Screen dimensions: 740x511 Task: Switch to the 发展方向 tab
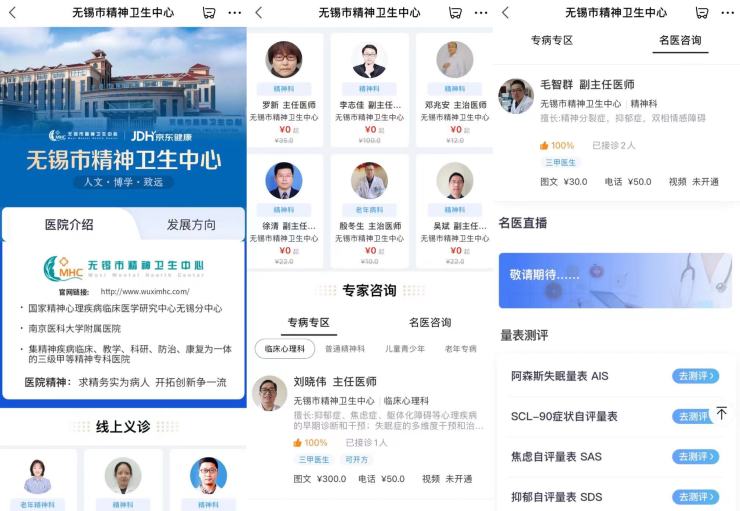pos(191,225)
